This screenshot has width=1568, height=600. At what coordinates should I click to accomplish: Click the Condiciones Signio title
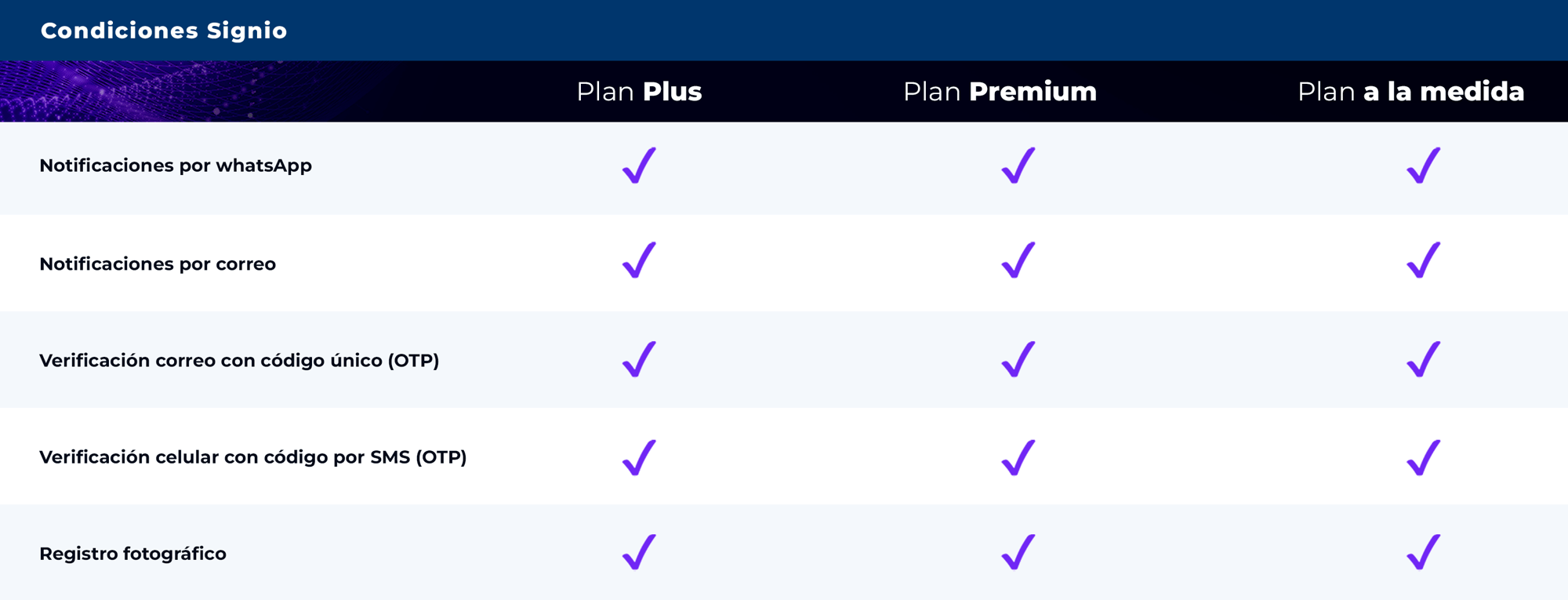[164, 31]
